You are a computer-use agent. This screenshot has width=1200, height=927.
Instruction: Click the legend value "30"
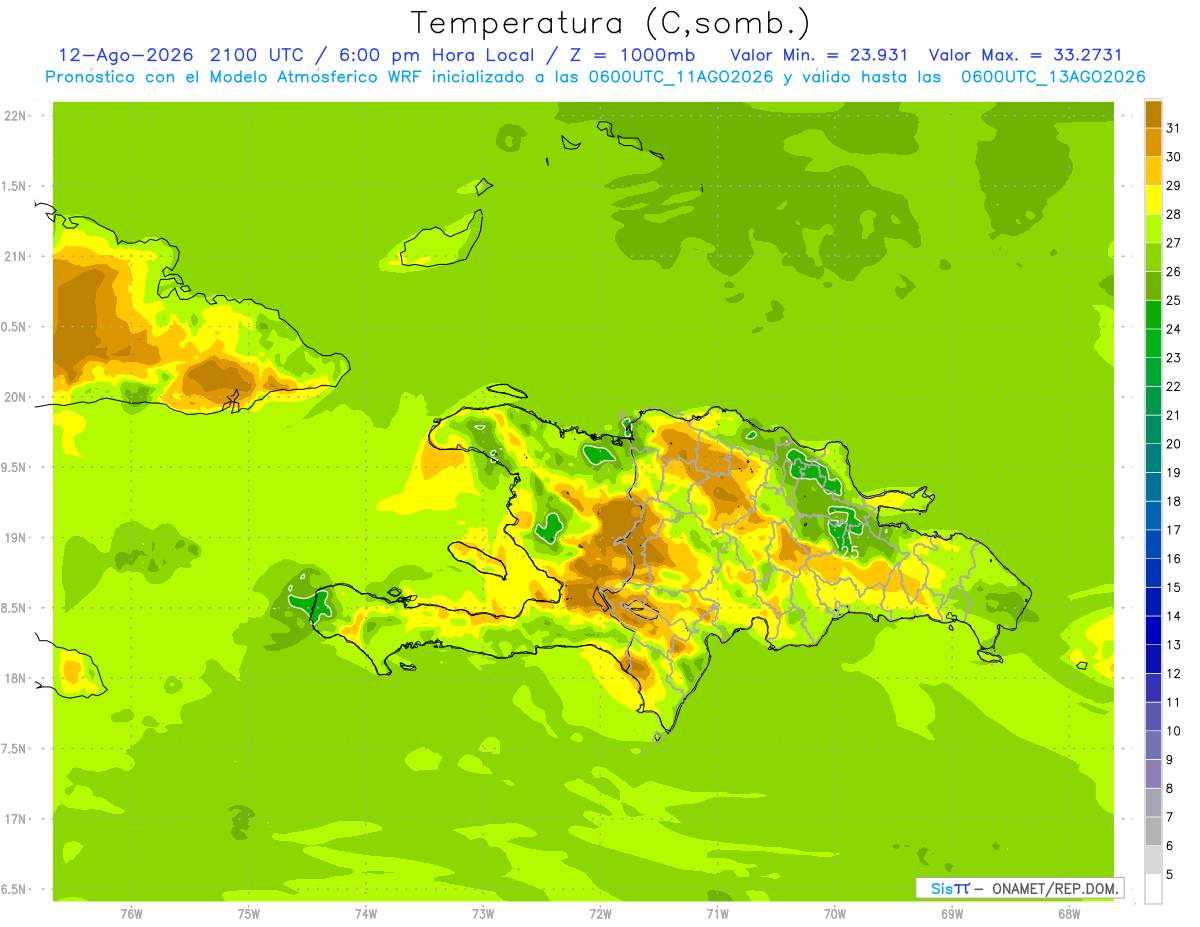click(1174, 157)
